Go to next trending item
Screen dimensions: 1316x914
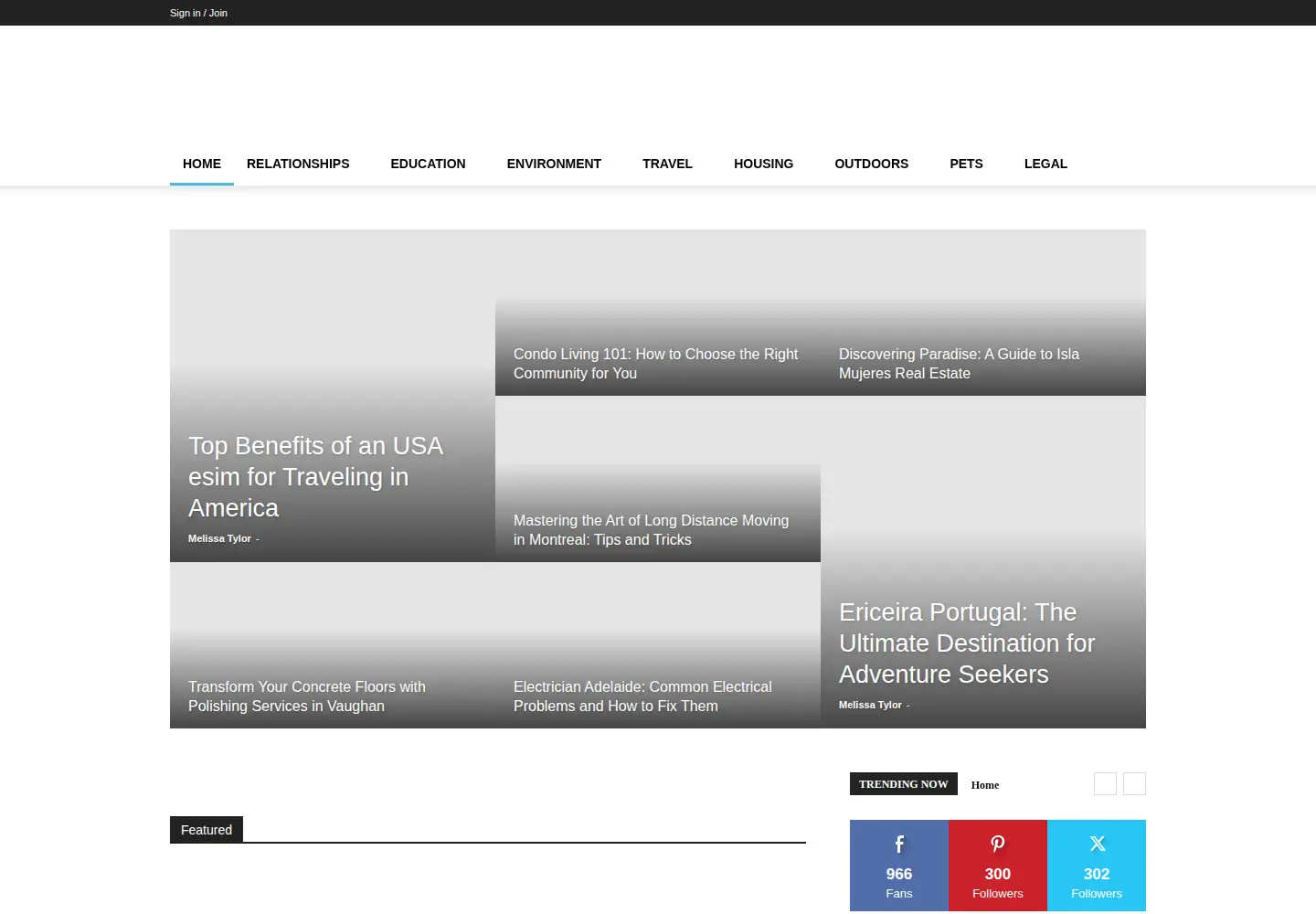[x=1134, y=784]
